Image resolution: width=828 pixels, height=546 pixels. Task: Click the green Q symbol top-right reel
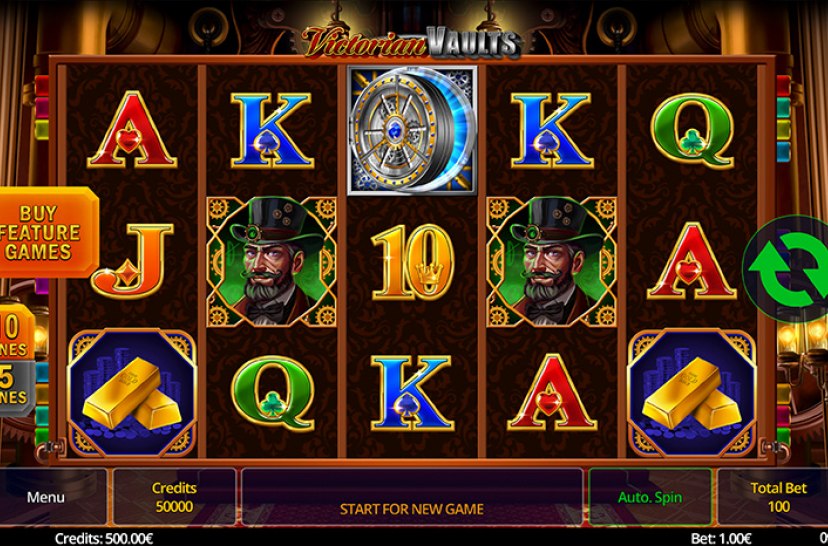tap(692, 130)
